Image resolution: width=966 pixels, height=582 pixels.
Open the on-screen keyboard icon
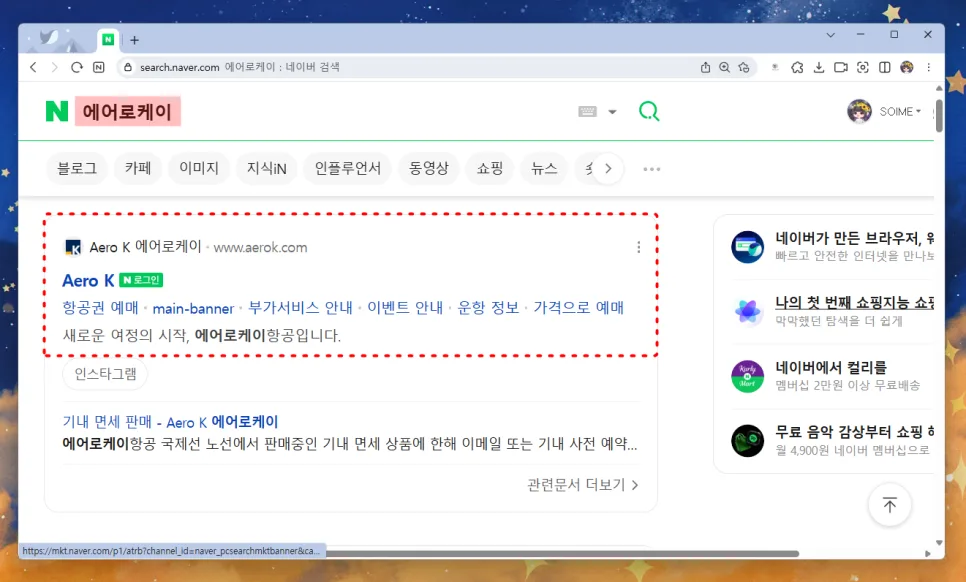(587, 111)
